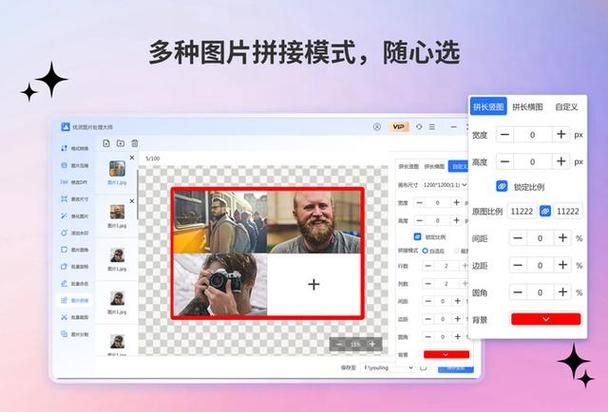Click the add file icon above the image list

pos(106,143)
